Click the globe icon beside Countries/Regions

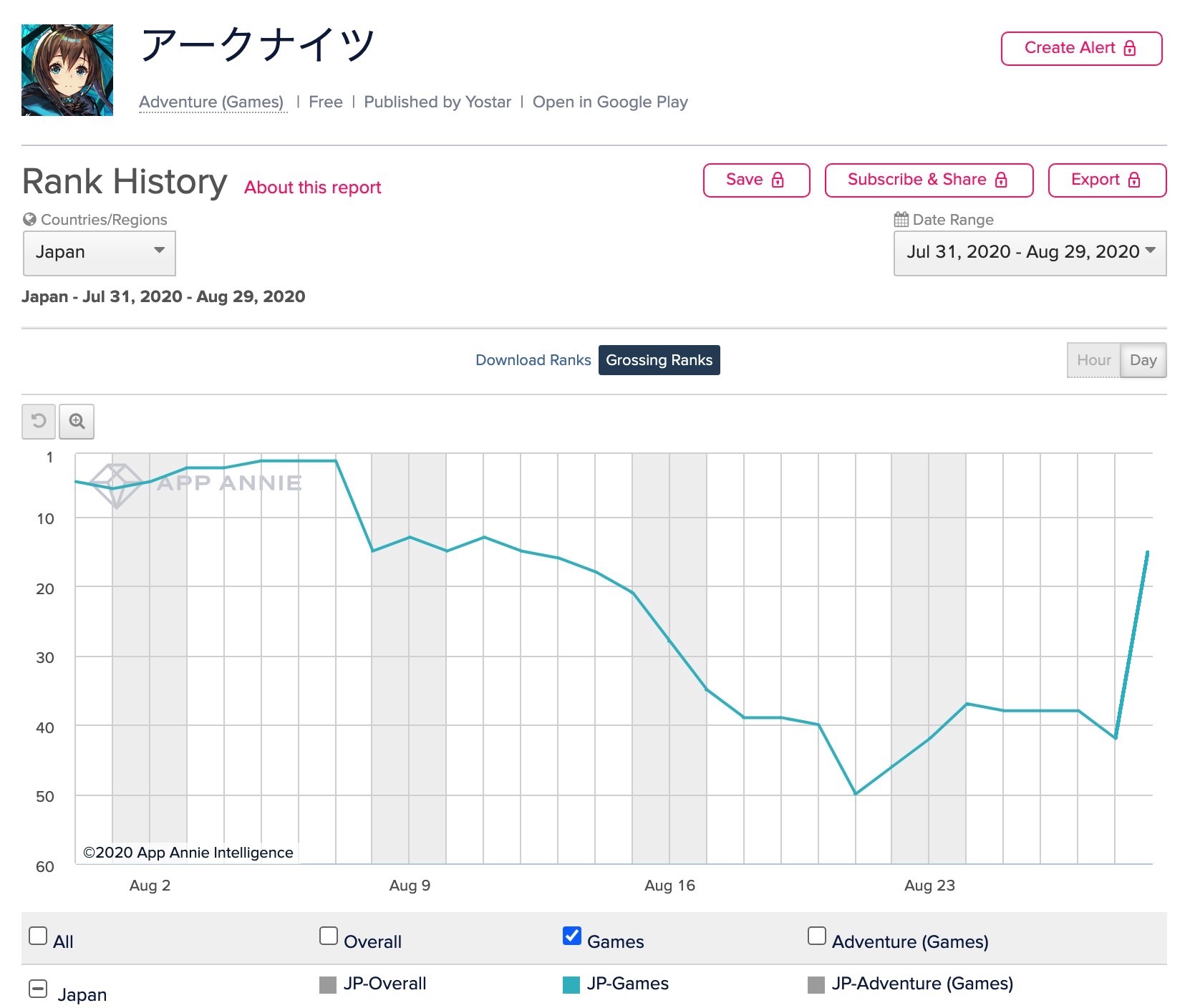pyautogui.click(x=29, y=219)
